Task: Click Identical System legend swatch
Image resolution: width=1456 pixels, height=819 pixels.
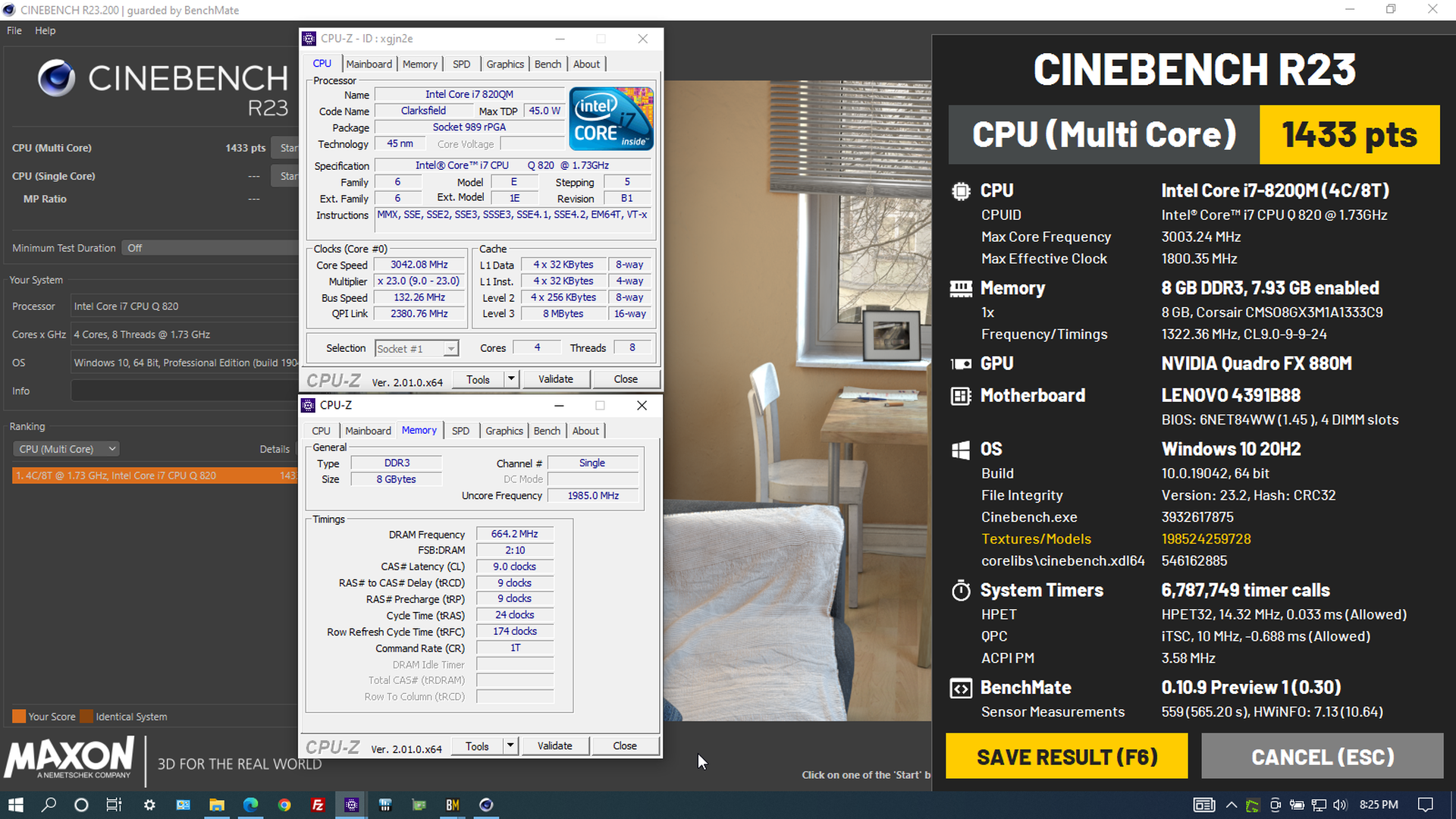Action: point(86,717)
